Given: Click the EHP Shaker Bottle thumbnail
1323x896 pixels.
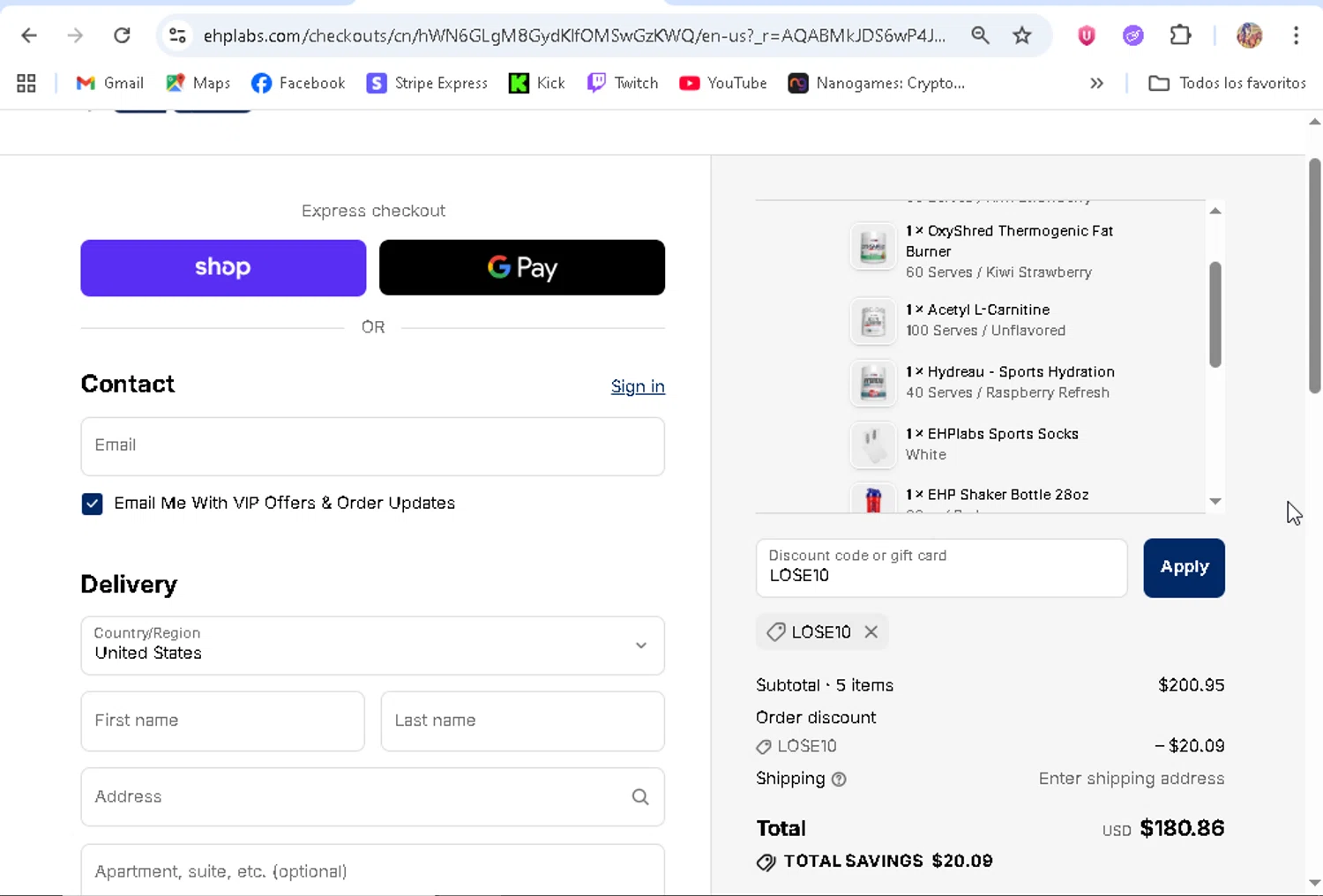Looking at the screenshot, I should [x=872, y=498].
